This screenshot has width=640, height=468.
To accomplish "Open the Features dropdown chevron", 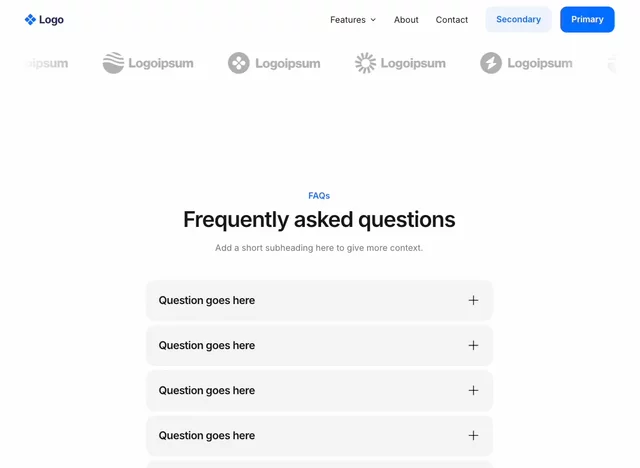I will pos(373,20).
